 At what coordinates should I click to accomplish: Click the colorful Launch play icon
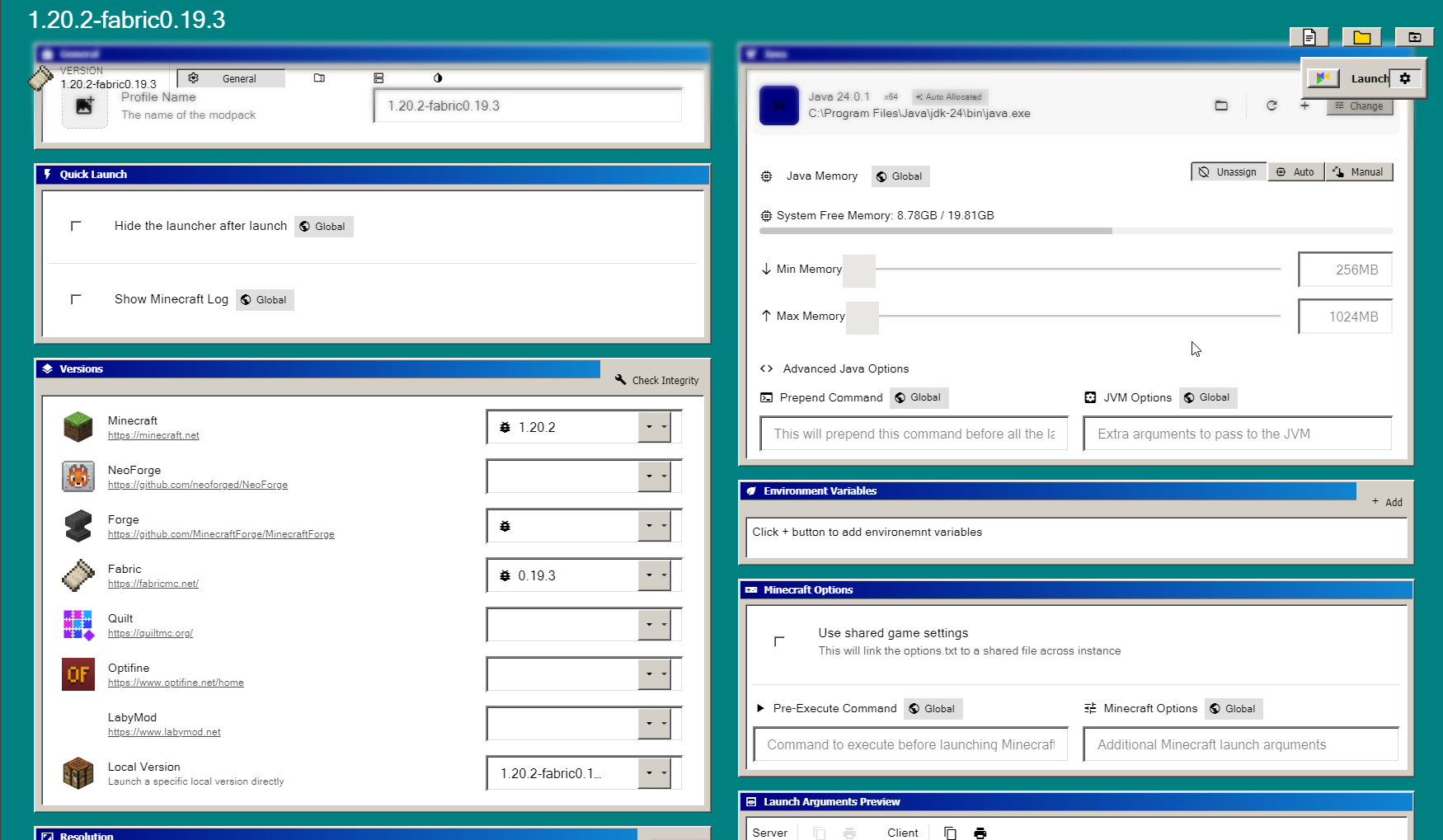coord(1323,78)
